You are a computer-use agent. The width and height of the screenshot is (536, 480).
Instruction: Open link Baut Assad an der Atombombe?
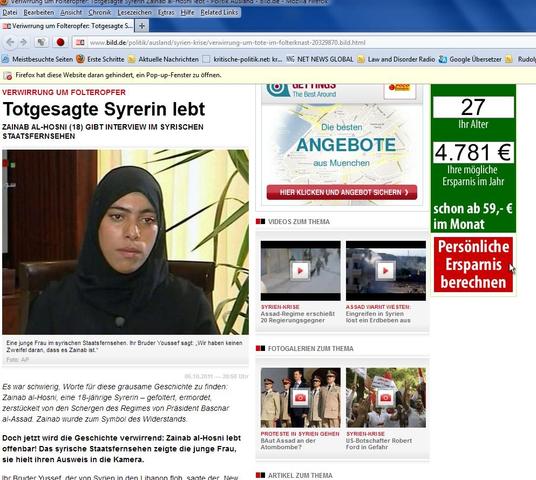click(288, 444)
